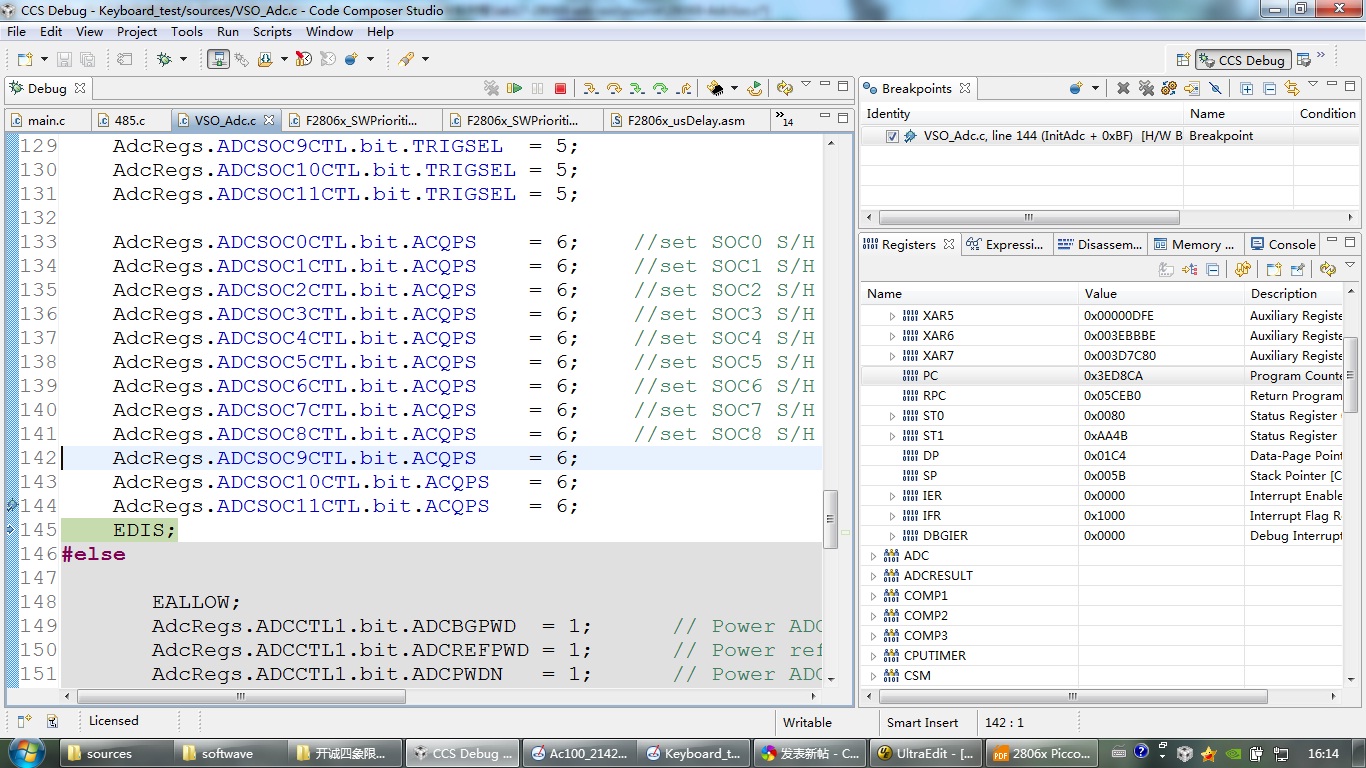Image resolution: width=1366 pixels, height=768 pixels.
Task: Open the new breakpoint type dropdown arrow
Action: click(1095, 88)
